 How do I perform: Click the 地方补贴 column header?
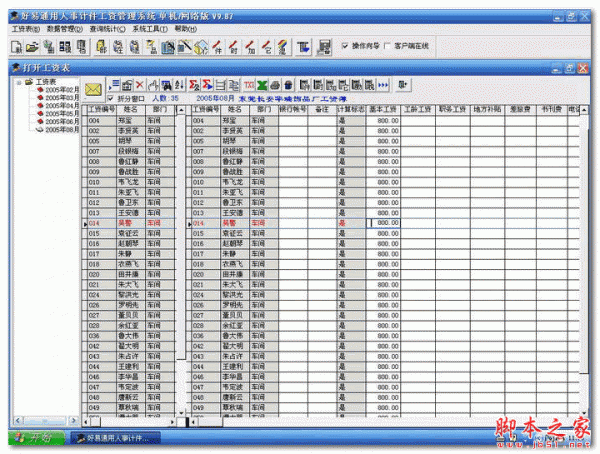click(488, 110)
